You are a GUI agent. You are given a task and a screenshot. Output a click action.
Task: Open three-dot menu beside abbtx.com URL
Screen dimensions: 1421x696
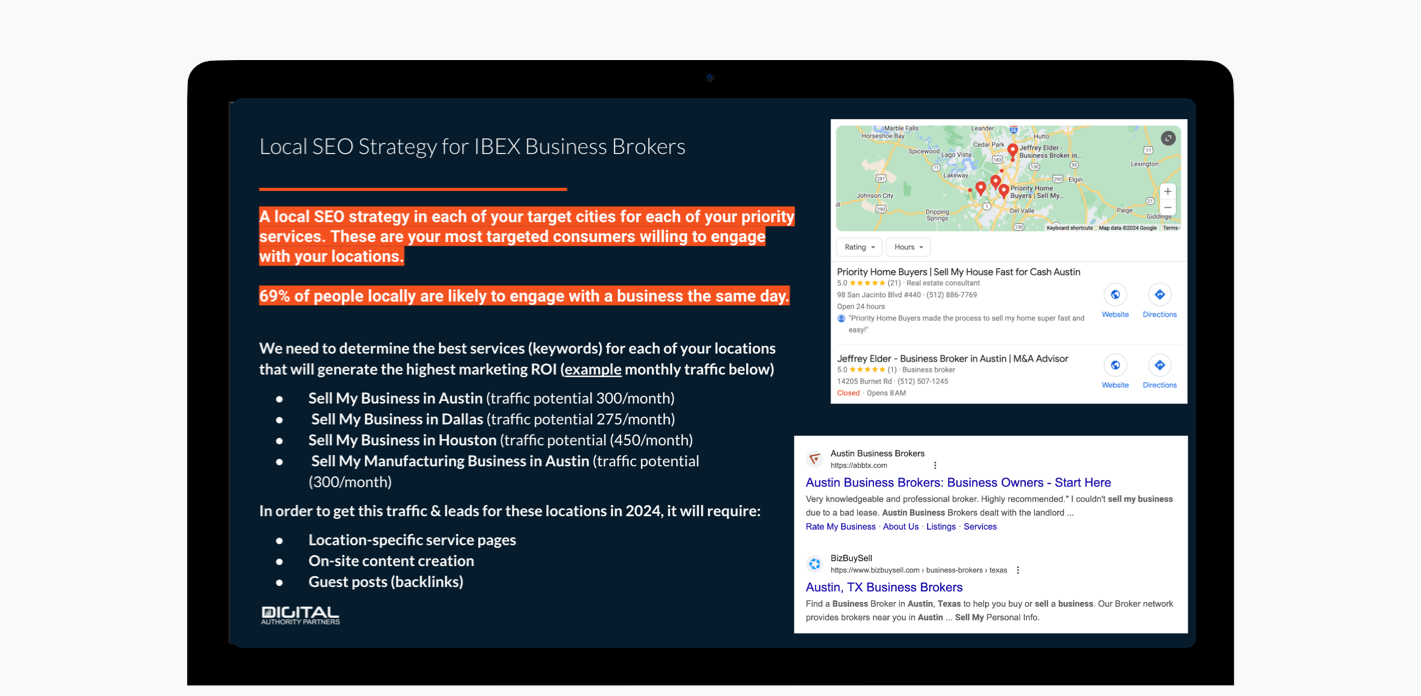(935, 466)
